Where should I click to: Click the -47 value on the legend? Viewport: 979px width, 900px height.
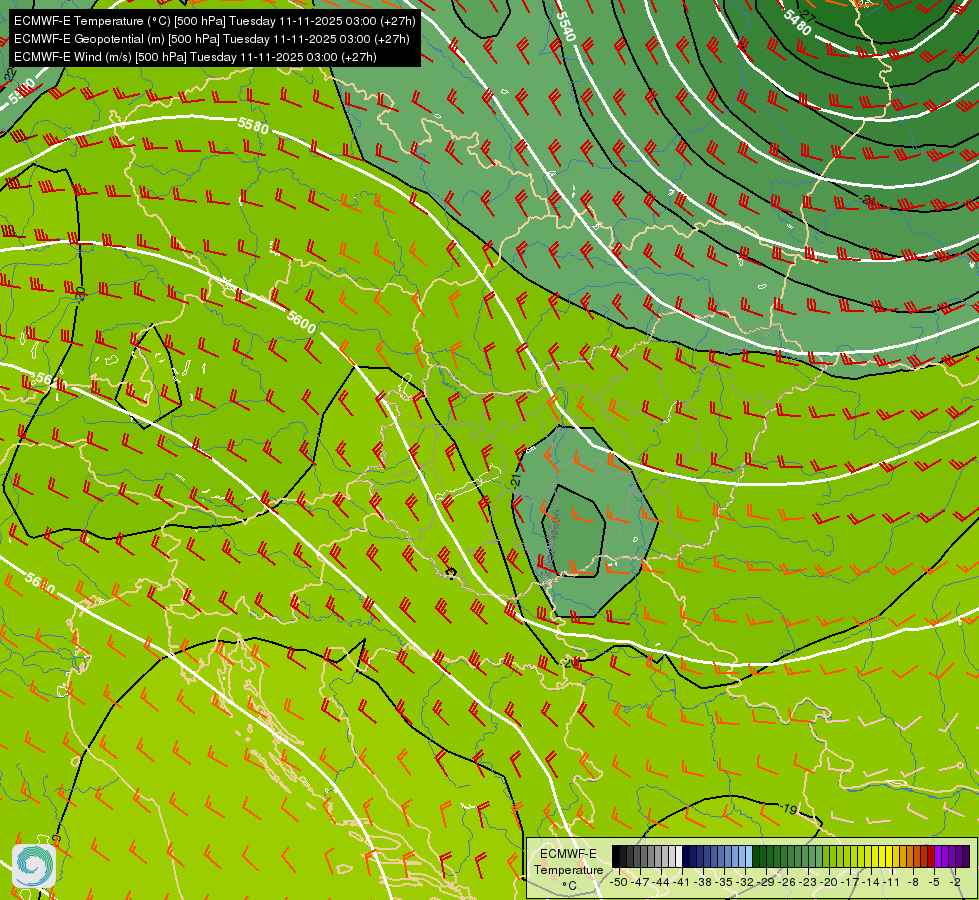point(640,882)
